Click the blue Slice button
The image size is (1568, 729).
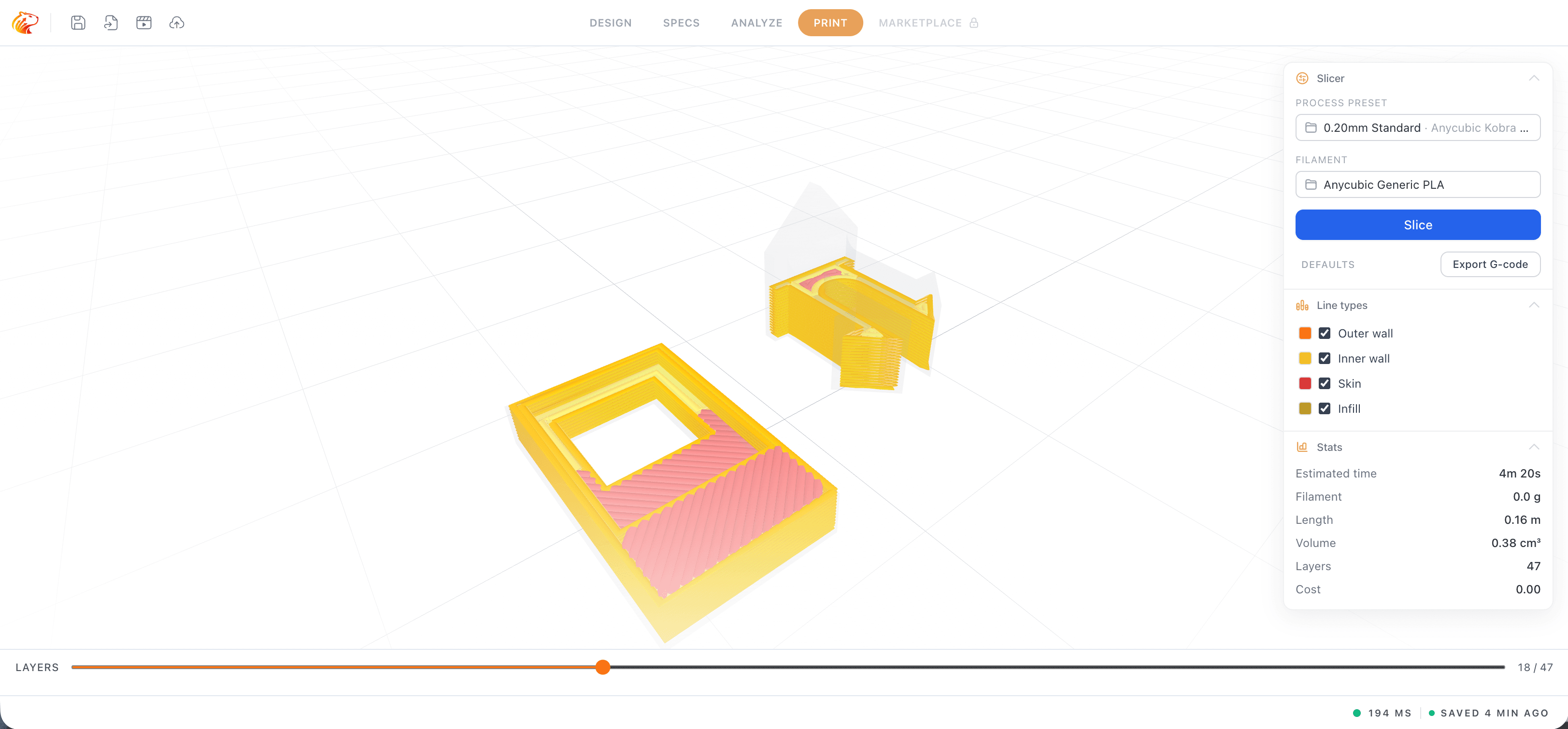pyautogui.click(x=1418, y=224)
